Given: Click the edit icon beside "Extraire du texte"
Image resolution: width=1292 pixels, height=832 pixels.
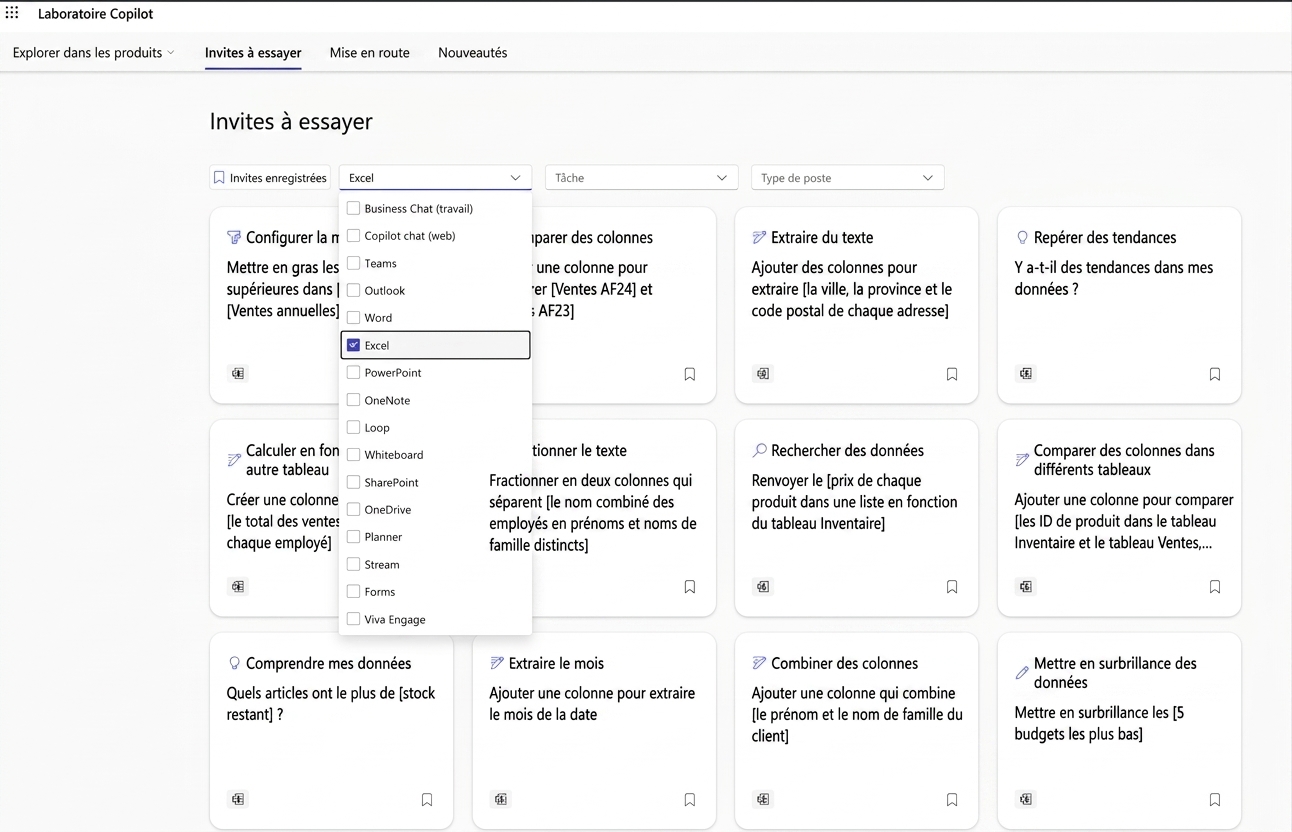Looking at the screenshot, I should click(x=760, y=238).
